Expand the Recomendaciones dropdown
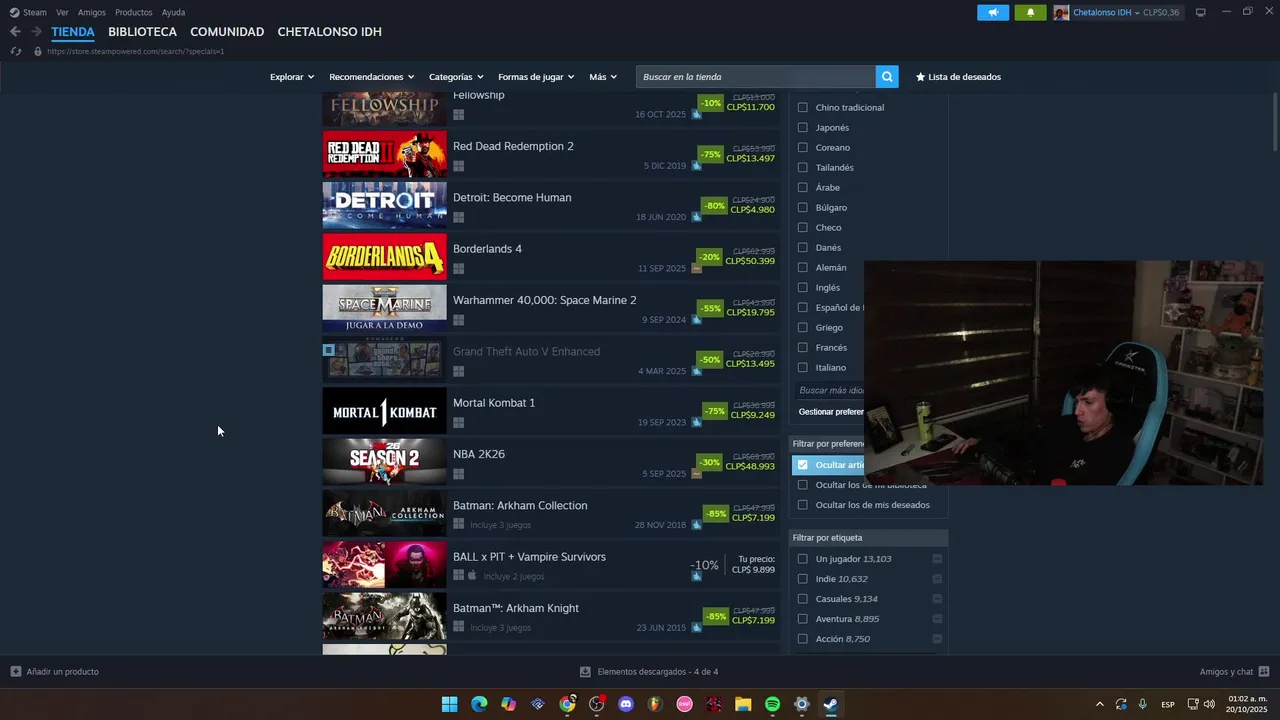The height and width of the screenshot is (720, 1280). click(372, 77)
